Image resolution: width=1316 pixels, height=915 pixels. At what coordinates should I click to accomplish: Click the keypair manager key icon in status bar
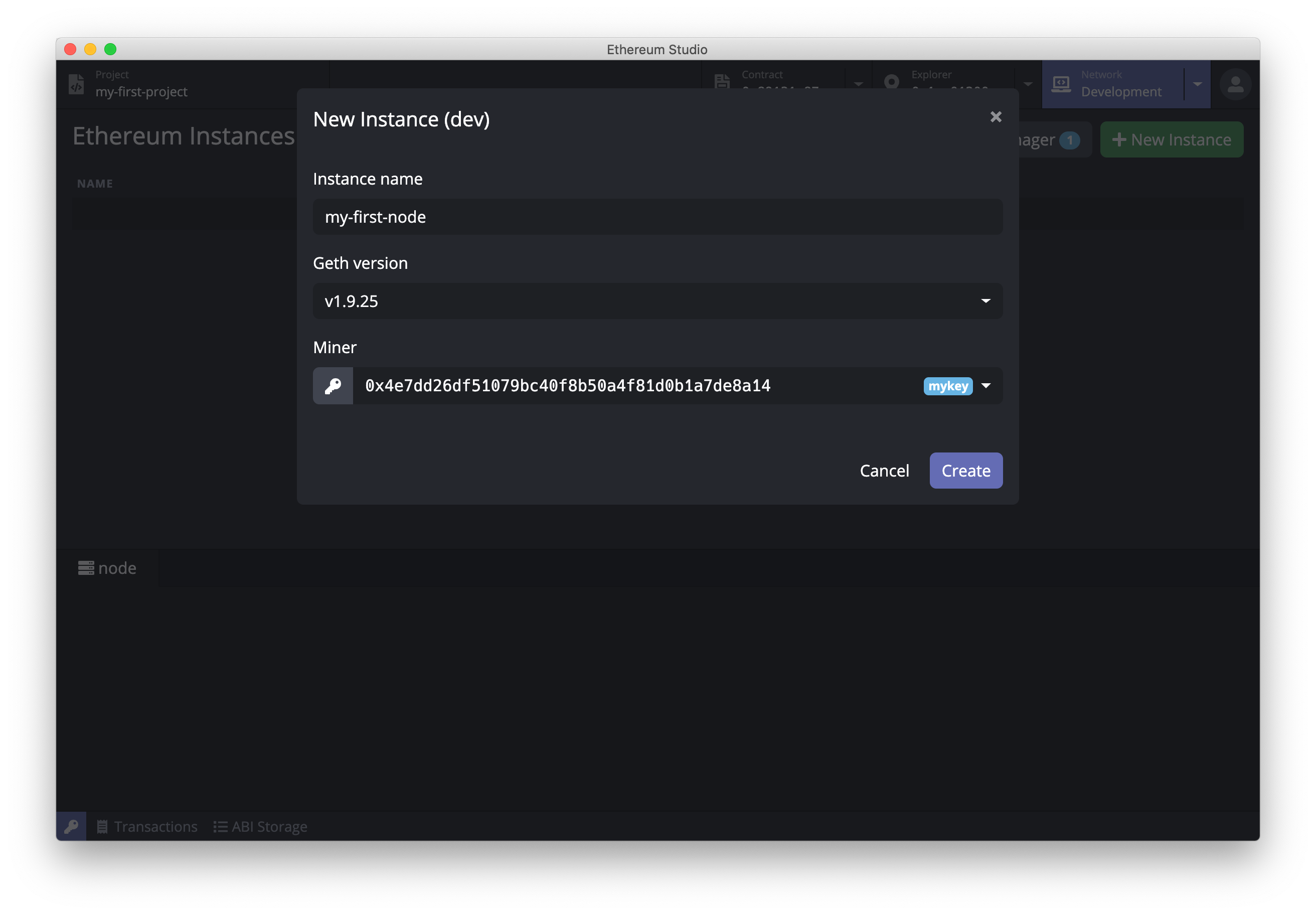click(71, 826)
